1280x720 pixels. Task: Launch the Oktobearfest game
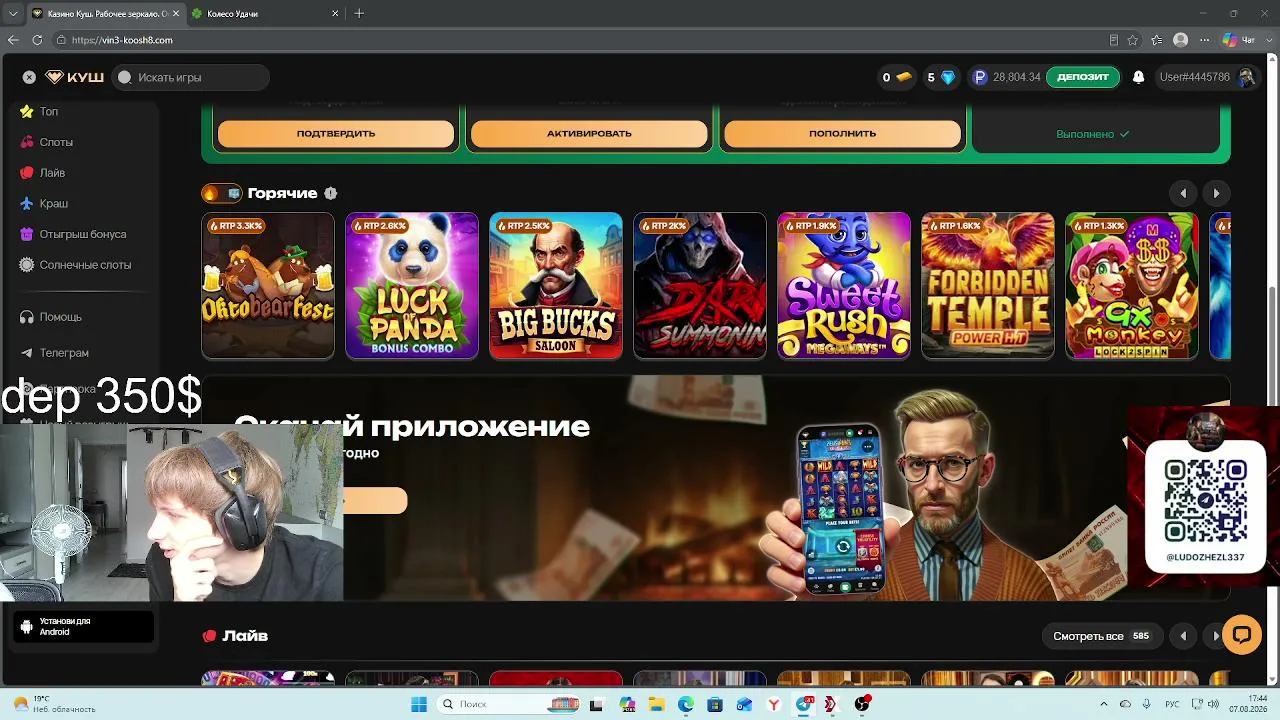[x=268, y=285]
